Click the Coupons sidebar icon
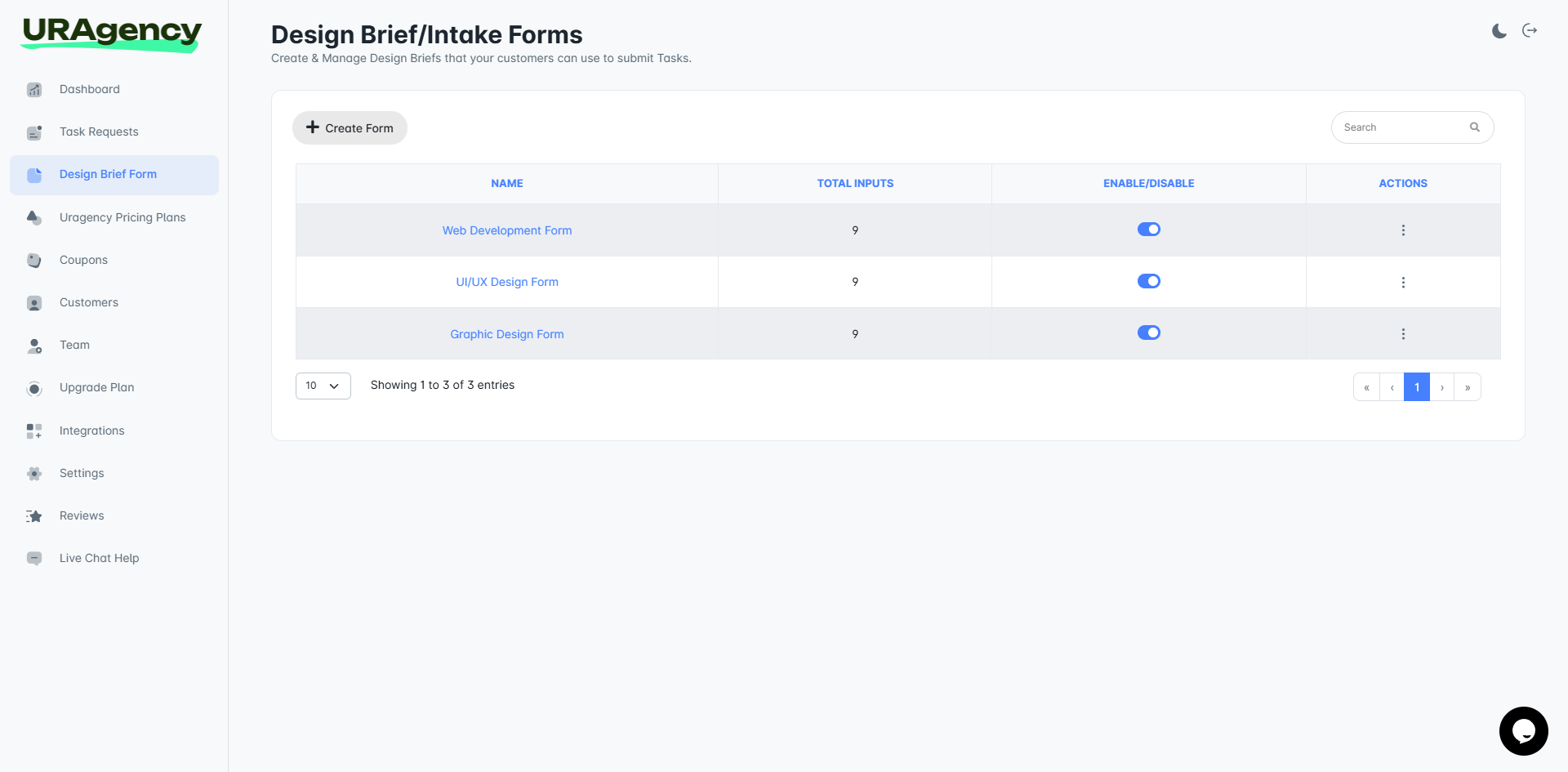 tap(34, 260)
